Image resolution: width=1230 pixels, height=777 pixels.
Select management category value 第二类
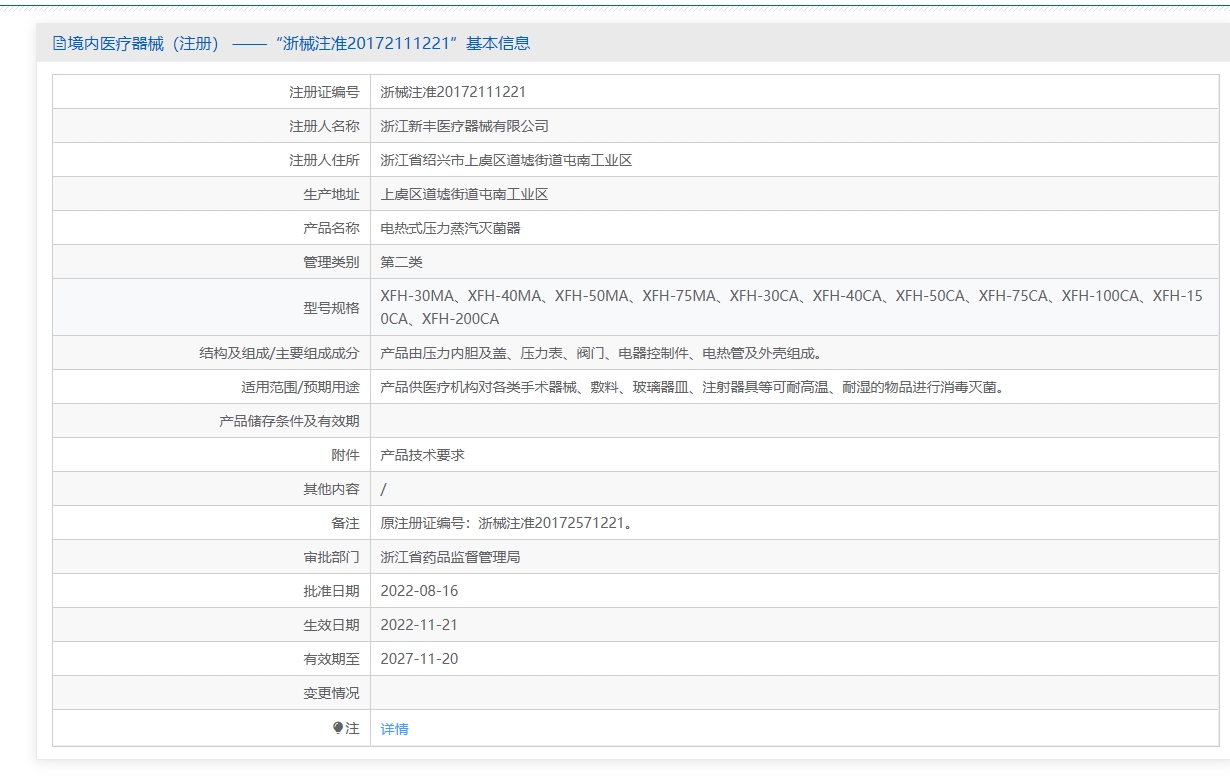click(401, 262)
